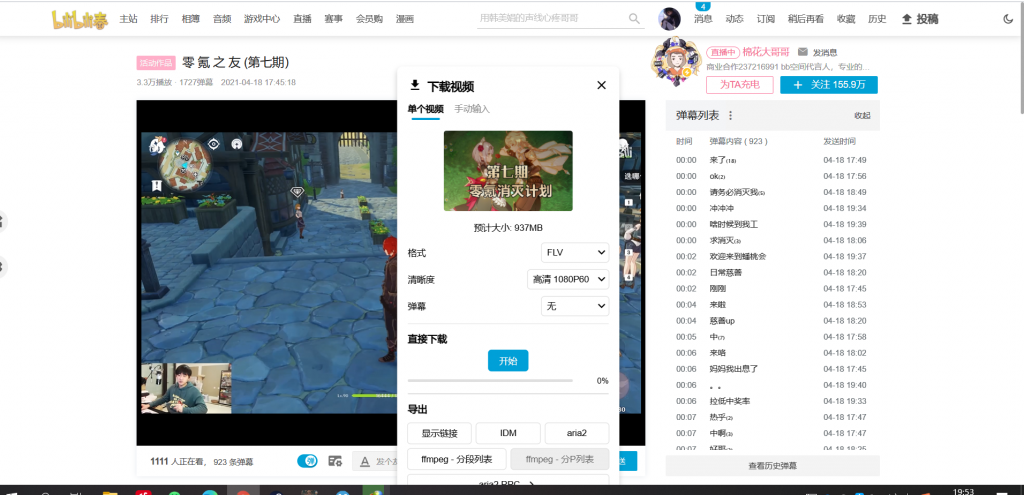Open the 赛事 menu item
Image resolution: width=1024 pixels, height=495 pixels.
coord(334,19)
